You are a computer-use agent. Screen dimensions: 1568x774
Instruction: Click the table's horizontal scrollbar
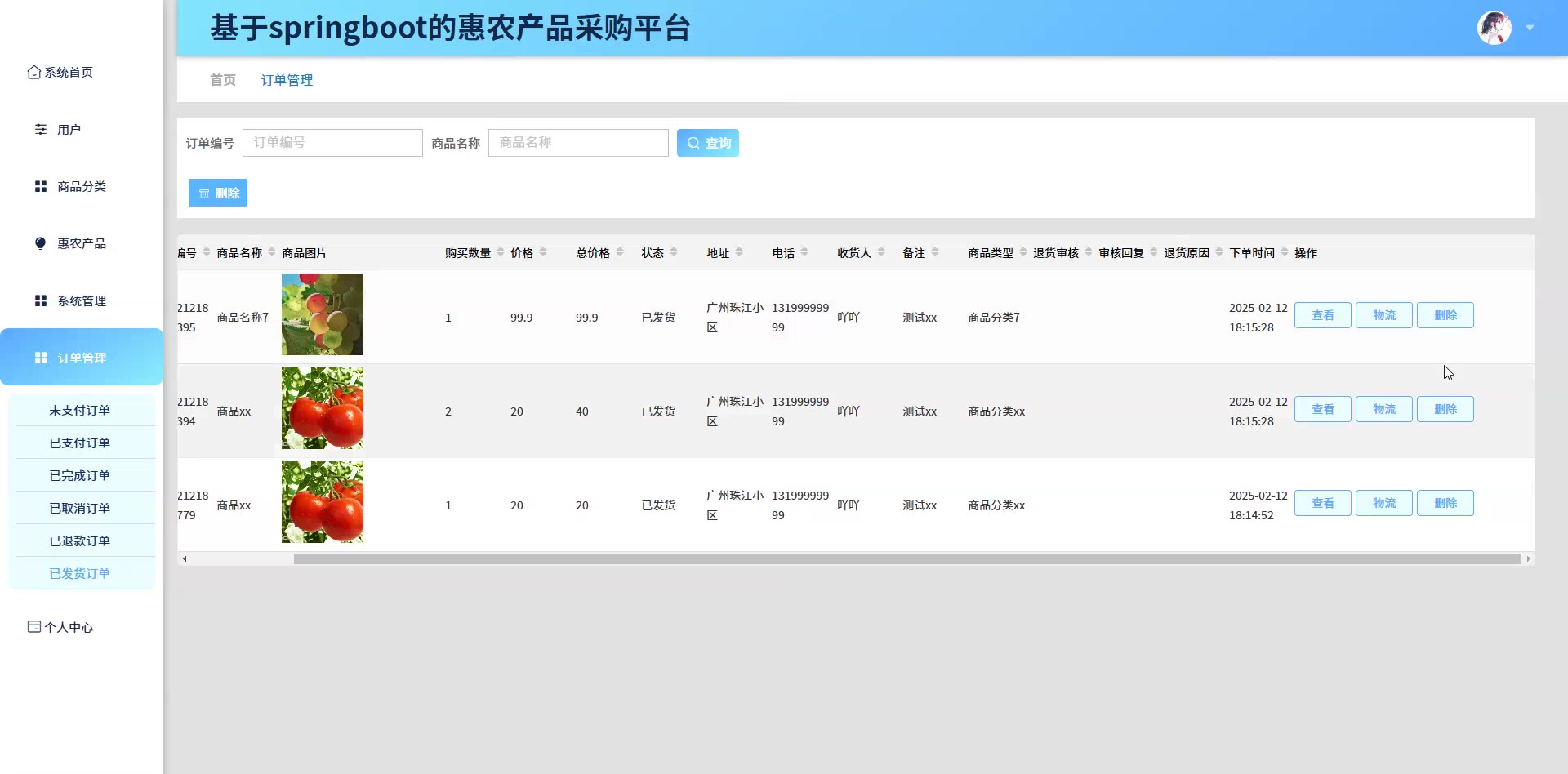point(906,559)
